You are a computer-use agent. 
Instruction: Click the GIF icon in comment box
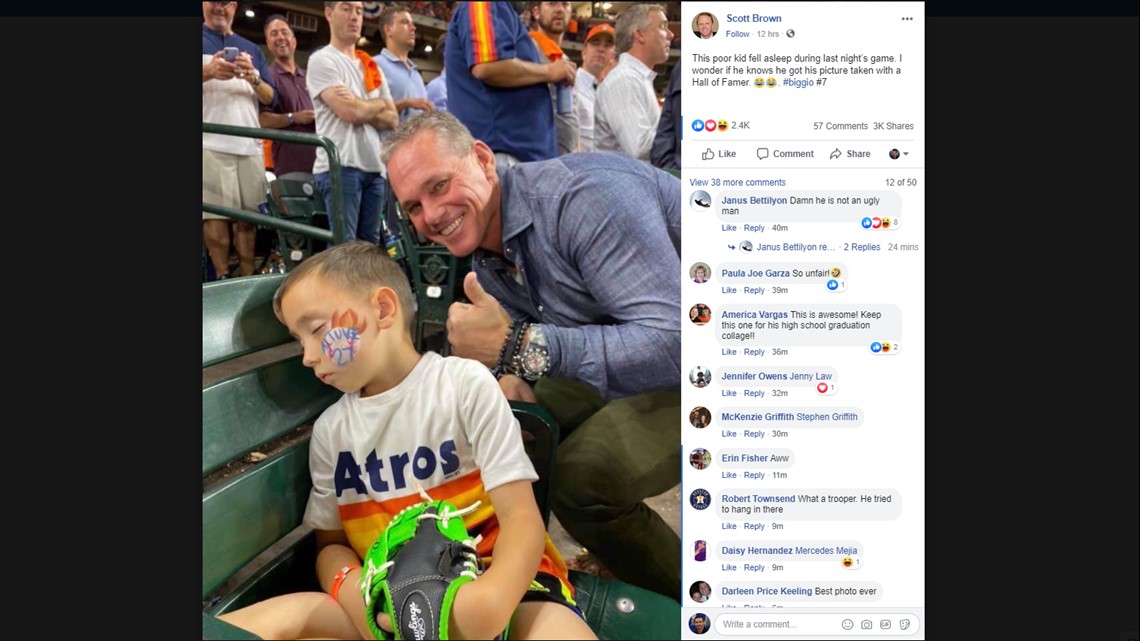(886, 624)
